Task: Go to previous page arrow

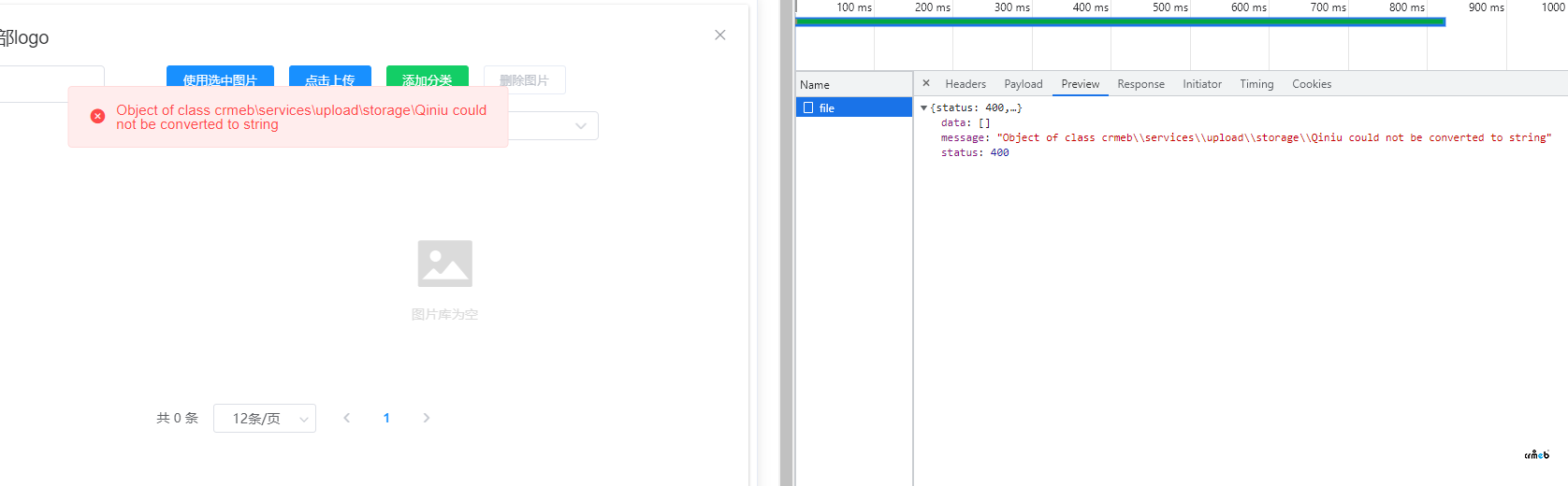Action: [x=347, y=418]
